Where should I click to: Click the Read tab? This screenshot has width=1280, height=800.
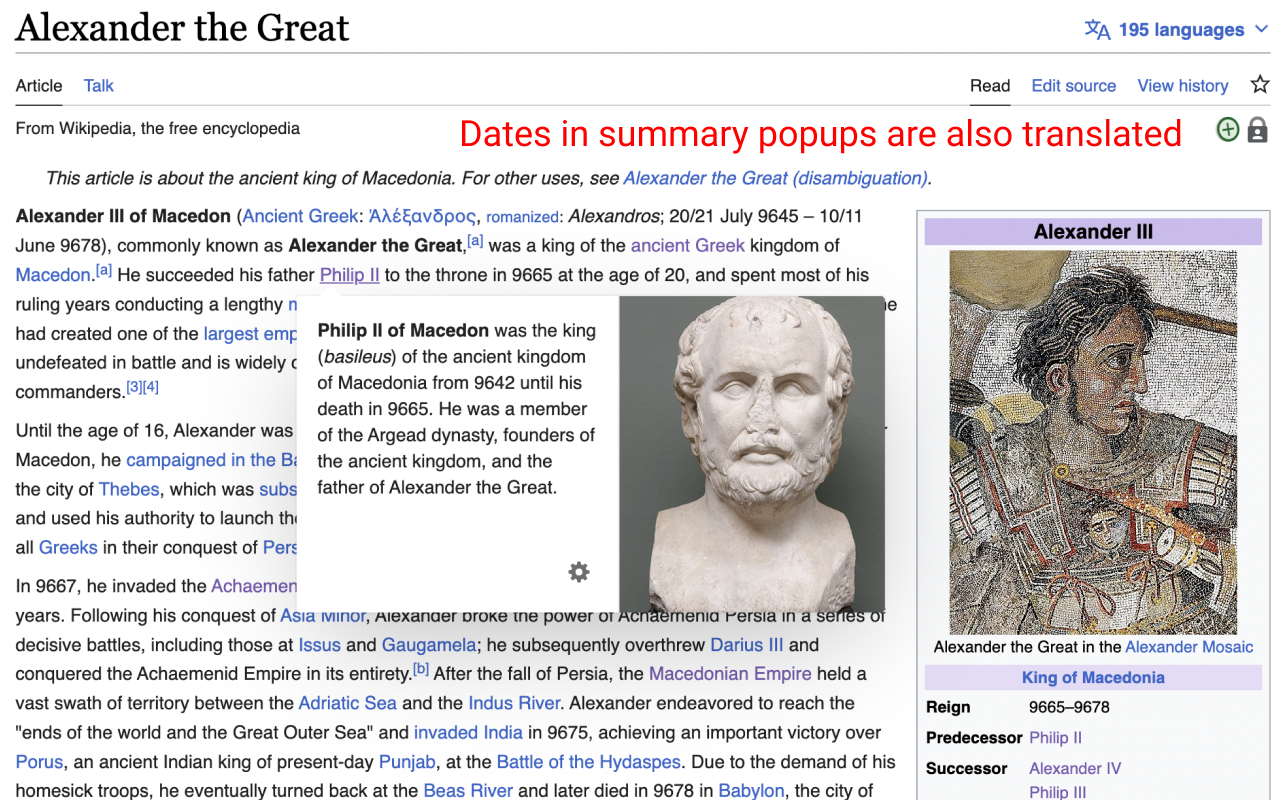(990, 86)
